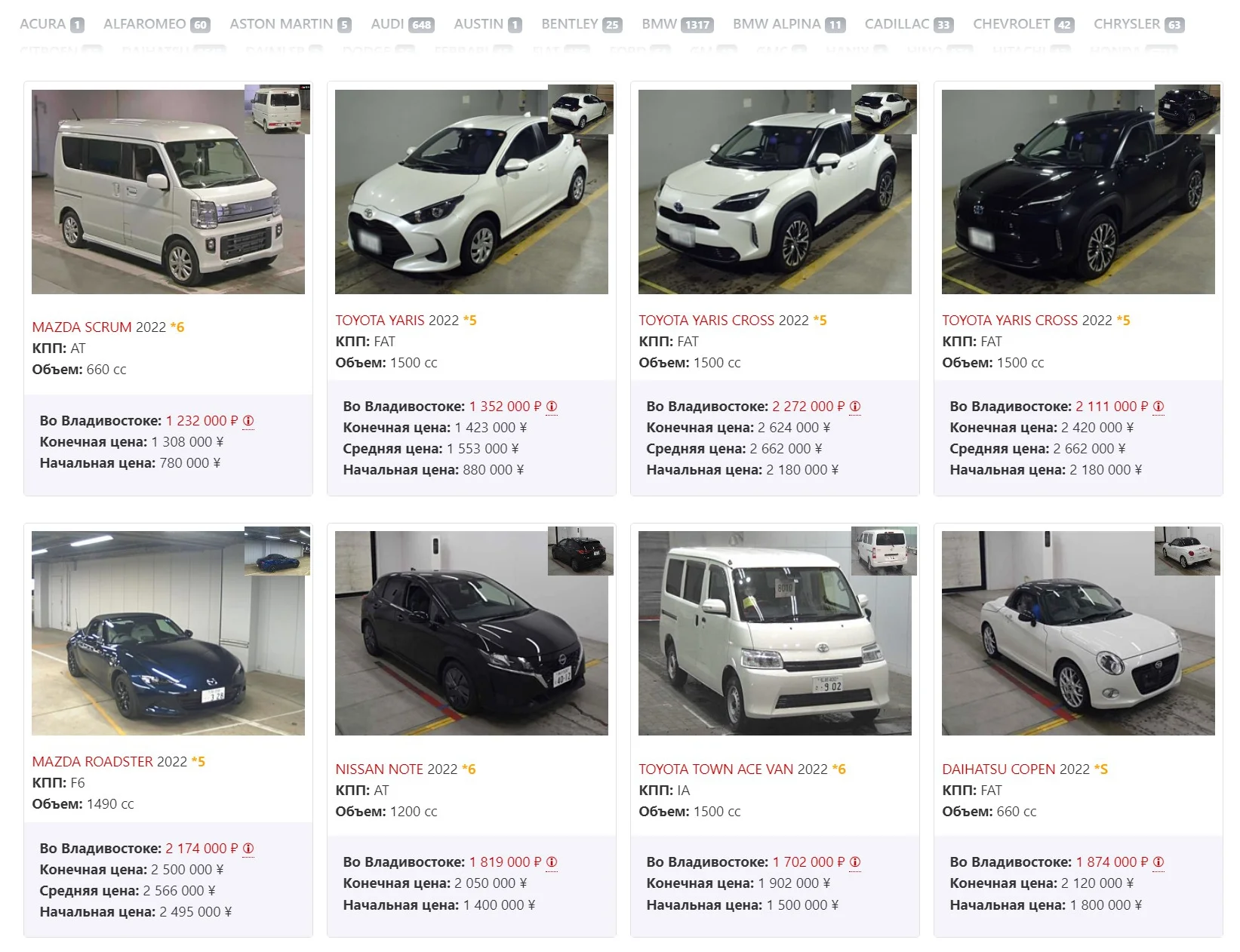
Task: Filter by AUDI brand
Action: (x=402, y=24)
